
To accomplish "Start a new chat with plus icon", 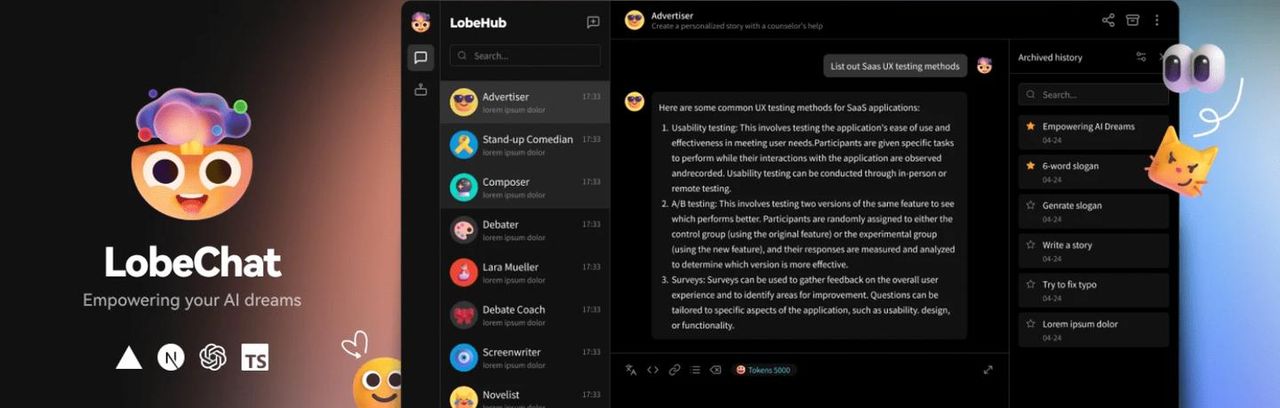I will coord(592,22).
